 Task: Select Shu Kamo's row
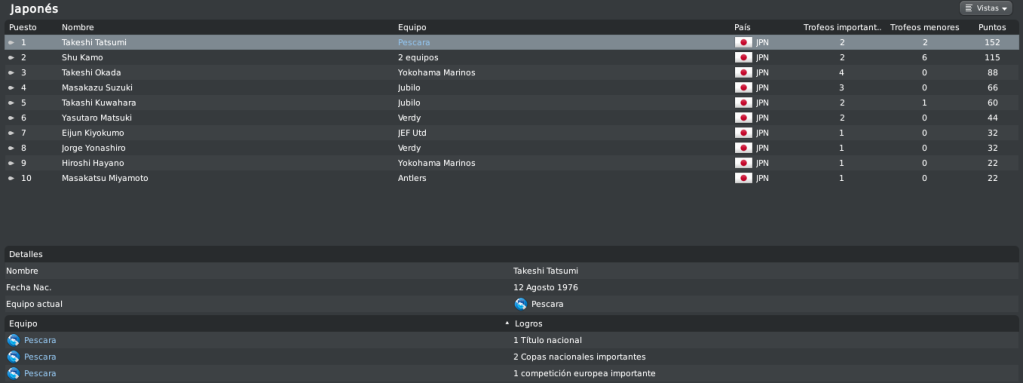[512, 57]
